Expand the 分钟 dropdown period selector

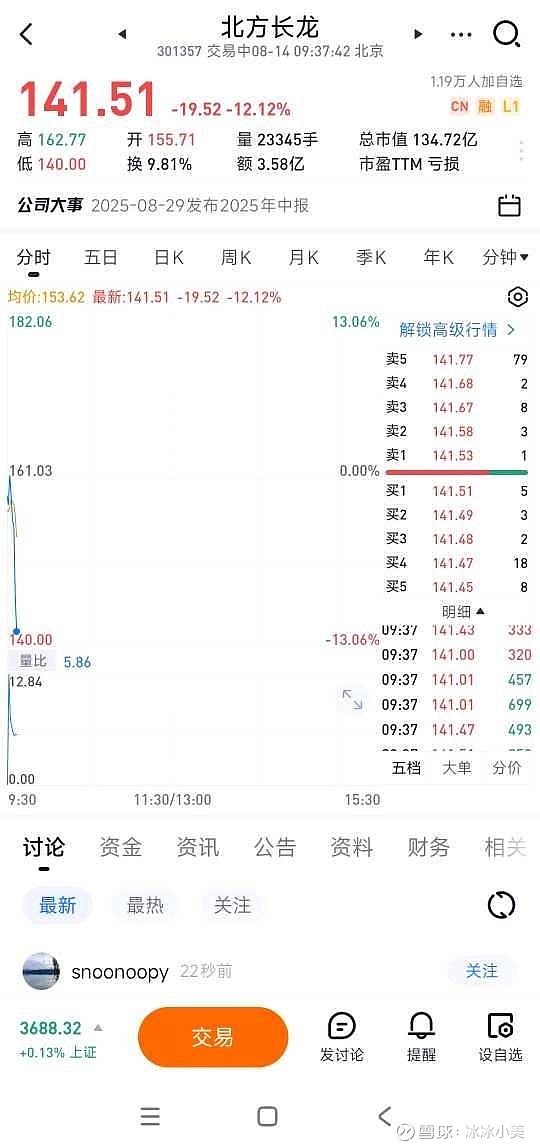point(506,257)
